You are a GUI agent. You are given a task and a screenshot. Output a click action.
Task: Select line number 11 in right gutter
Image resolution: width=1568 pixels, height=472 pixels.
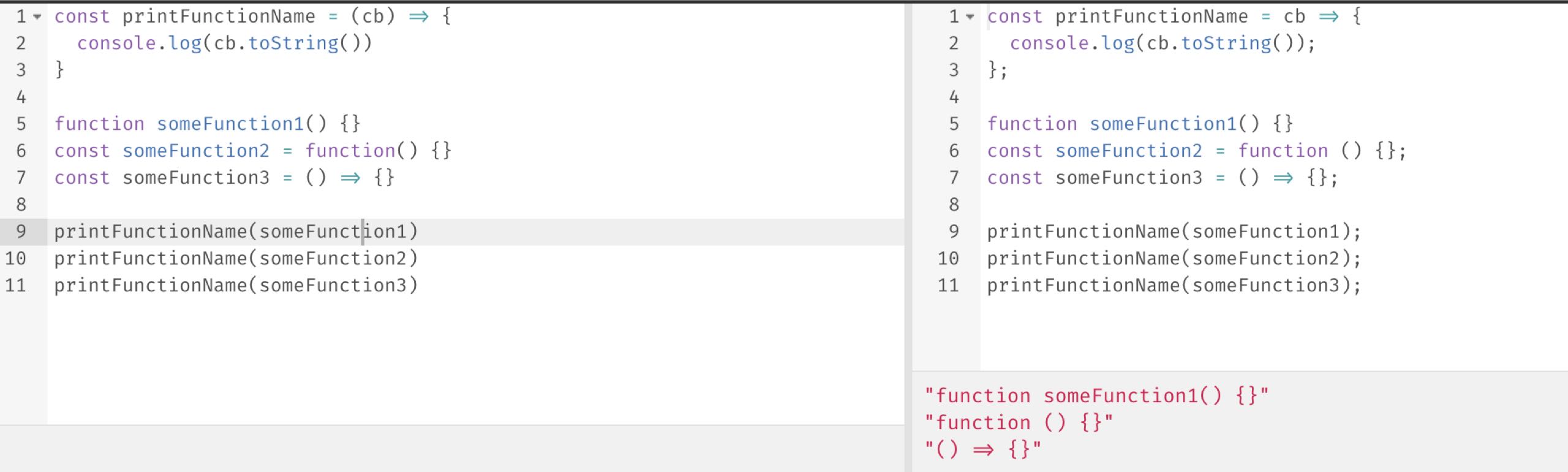pyautogui.click(x=948, y=285)
